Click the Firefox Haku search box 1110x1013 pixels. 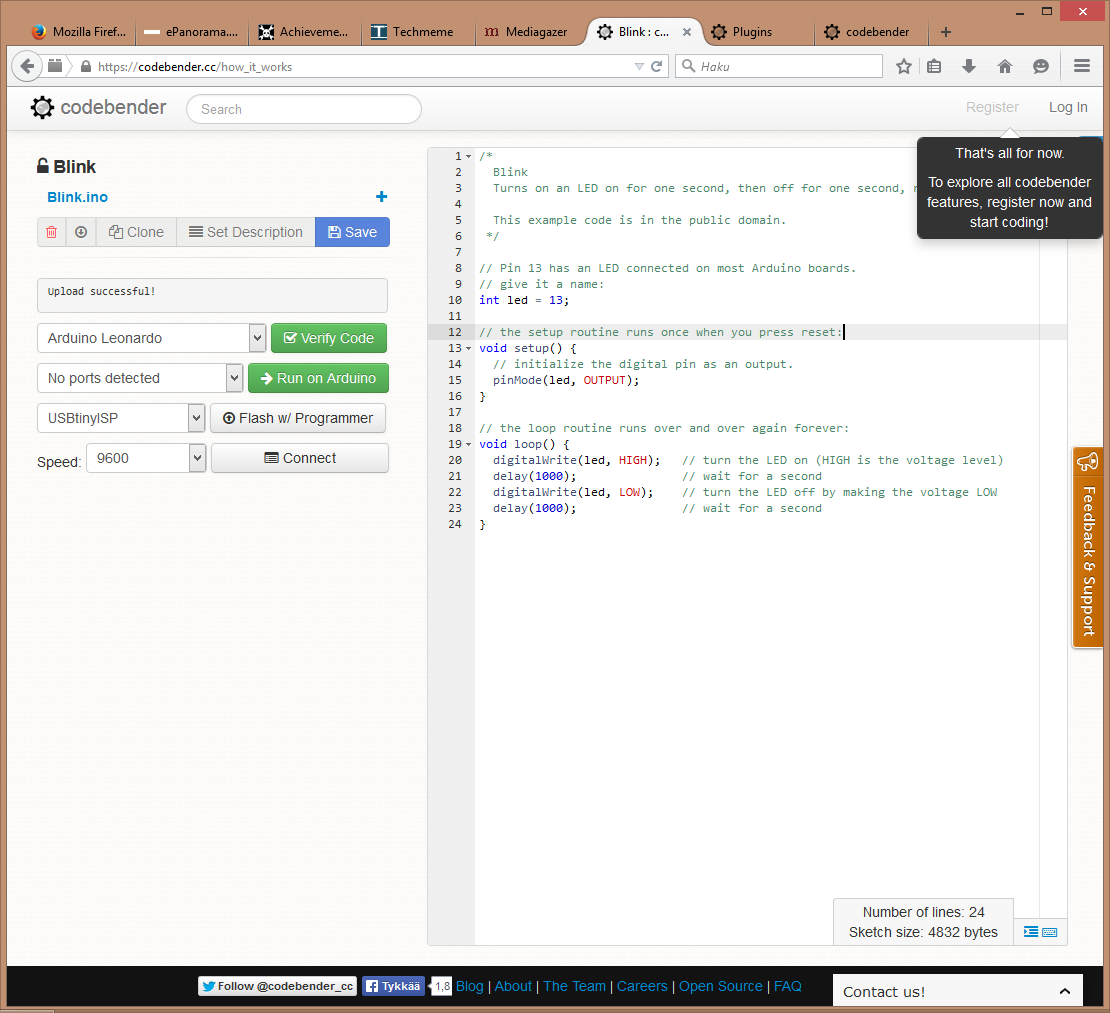pos(779,67)
